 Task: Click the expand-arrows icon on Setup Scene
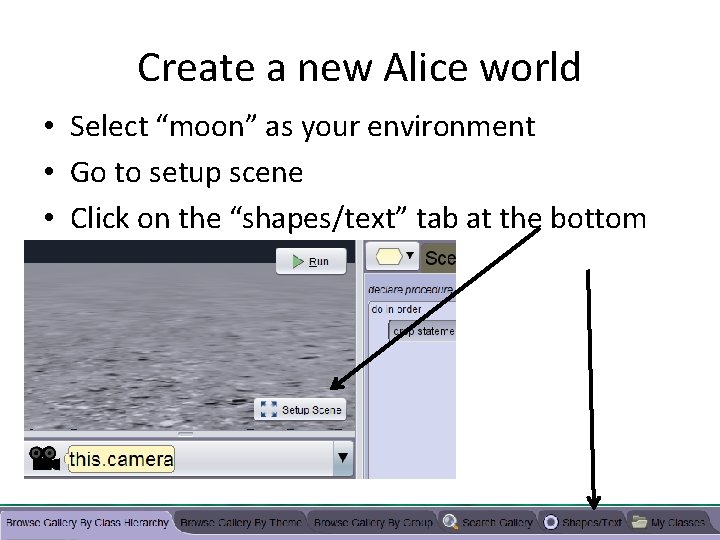[269, 409]
